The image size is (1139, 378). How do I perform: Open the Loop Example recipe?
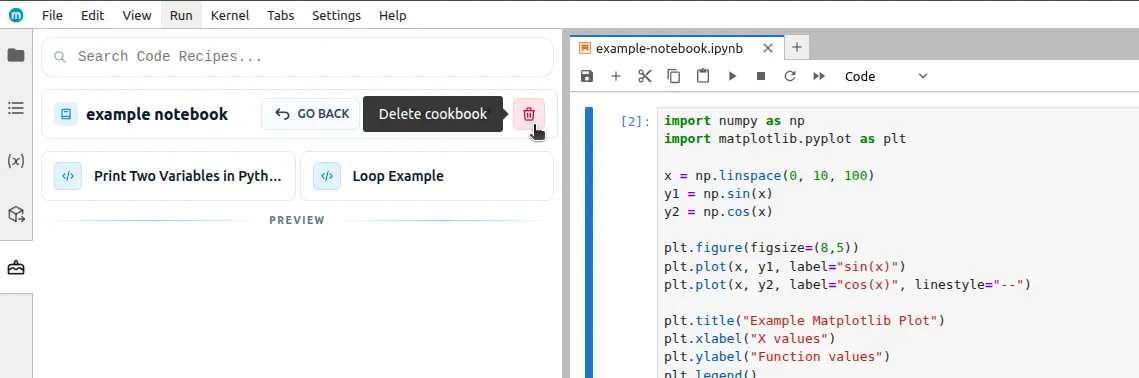(x=426, y=176)
